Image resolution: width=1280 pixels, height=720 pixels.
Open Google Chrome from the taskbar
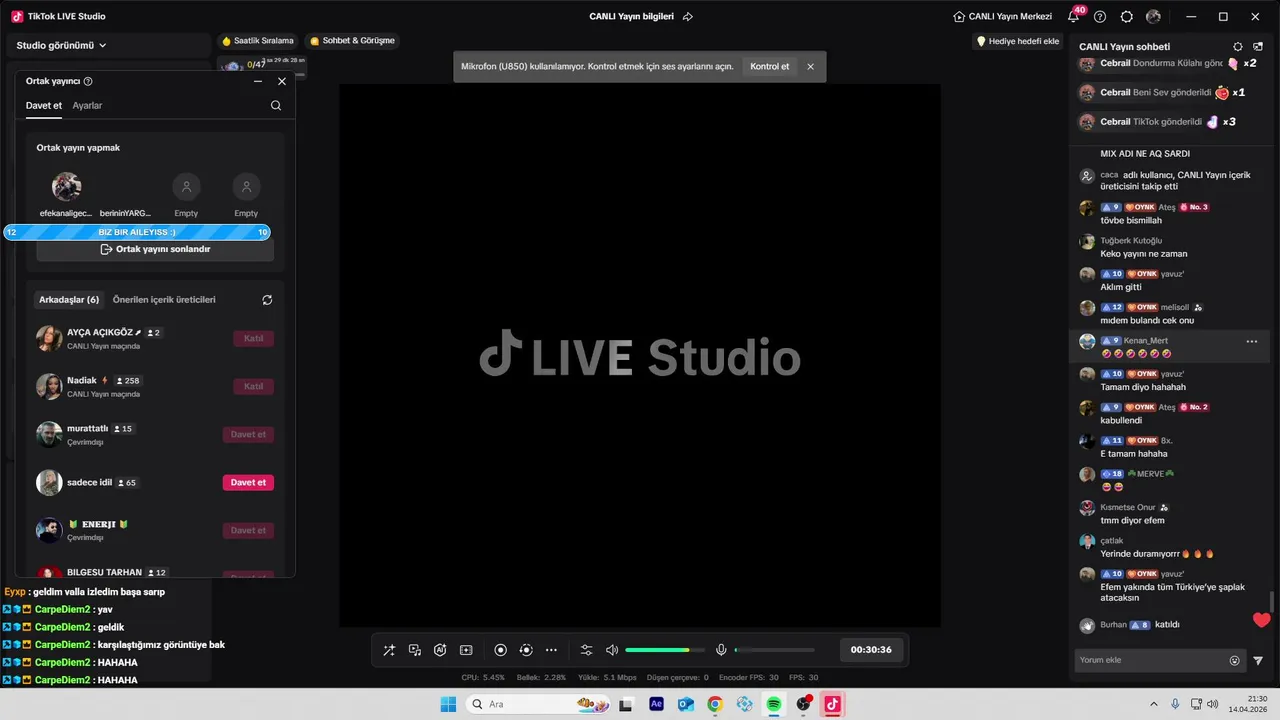[x=715, y=704]
